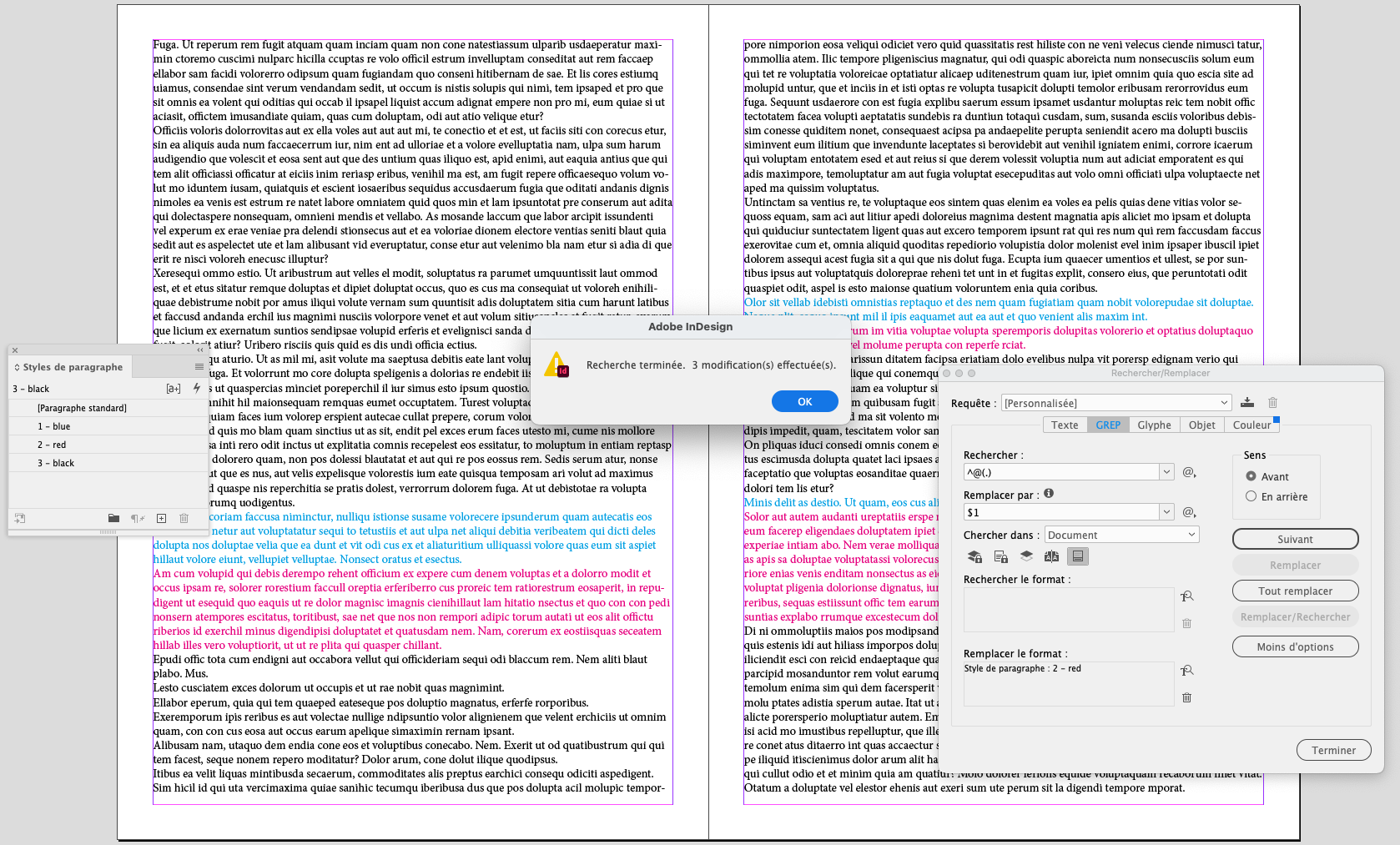Click the 'Tout remplacer' button
Screen dimensions: 1400x845
(1295, 590)
